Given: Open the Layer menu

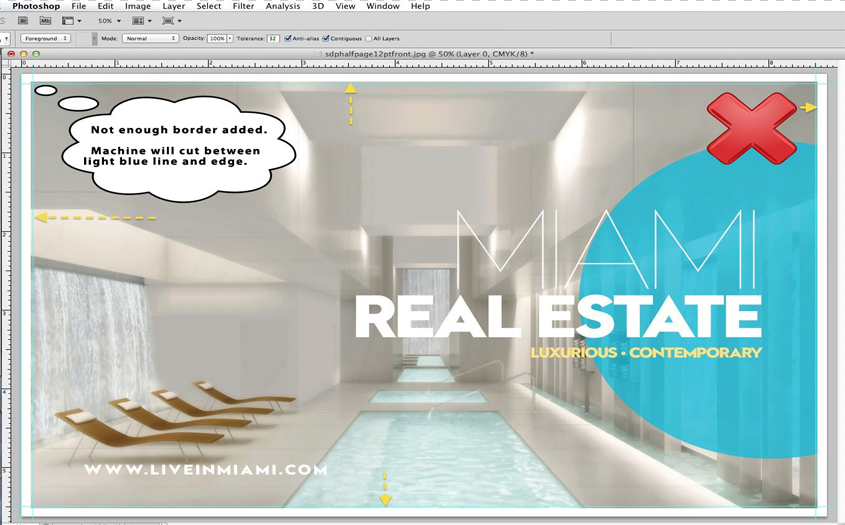Looking at the screenshot, I should click(174, 6).
